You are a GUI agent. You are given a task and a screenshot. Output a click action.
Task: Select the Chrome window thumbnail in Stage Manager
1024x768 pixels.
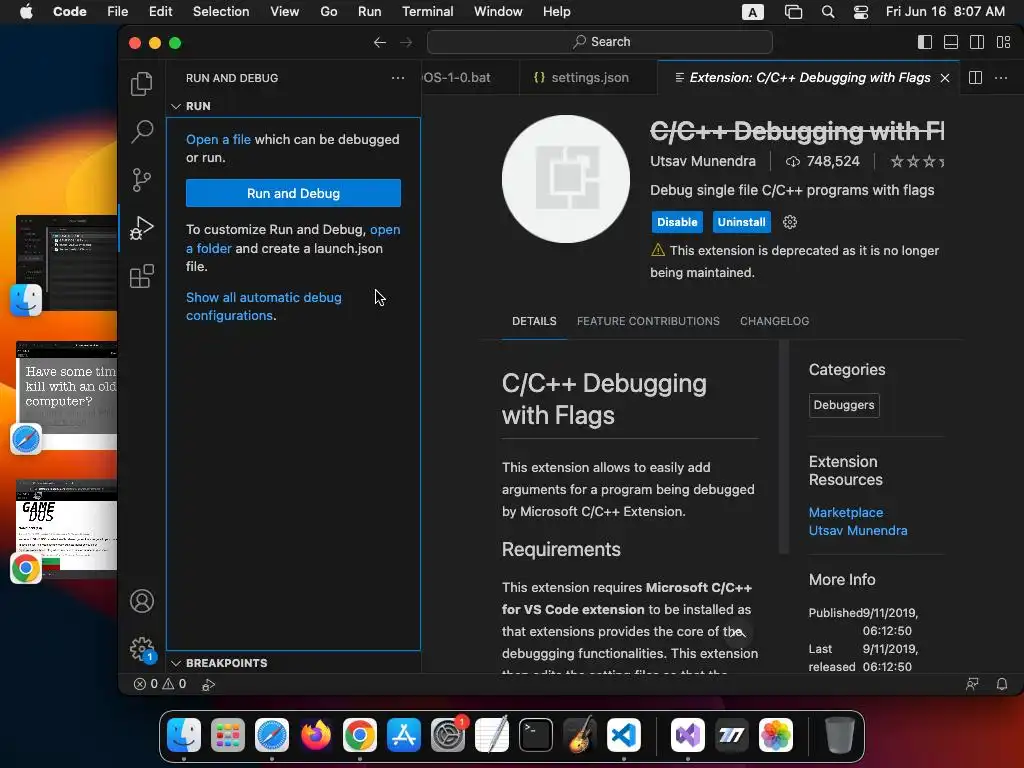[66, 528]
